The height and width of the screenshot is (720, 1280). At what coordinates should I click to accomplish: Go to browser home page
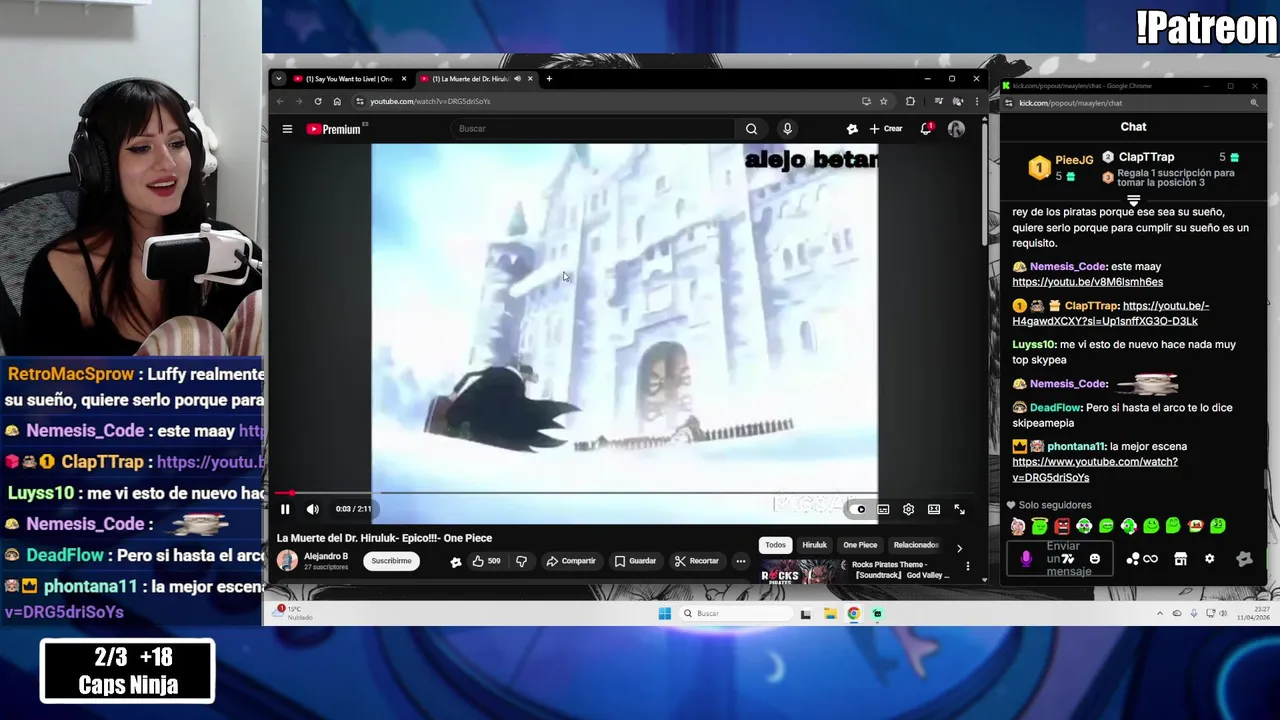337,101
